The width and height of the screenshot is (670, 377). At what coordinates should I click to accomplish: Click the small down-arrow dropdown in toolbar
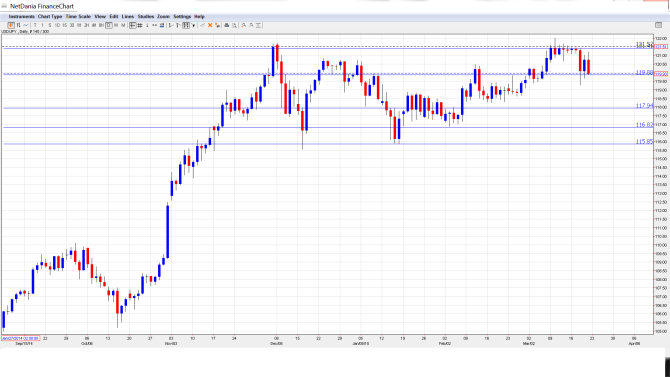(x=194, y=25)
